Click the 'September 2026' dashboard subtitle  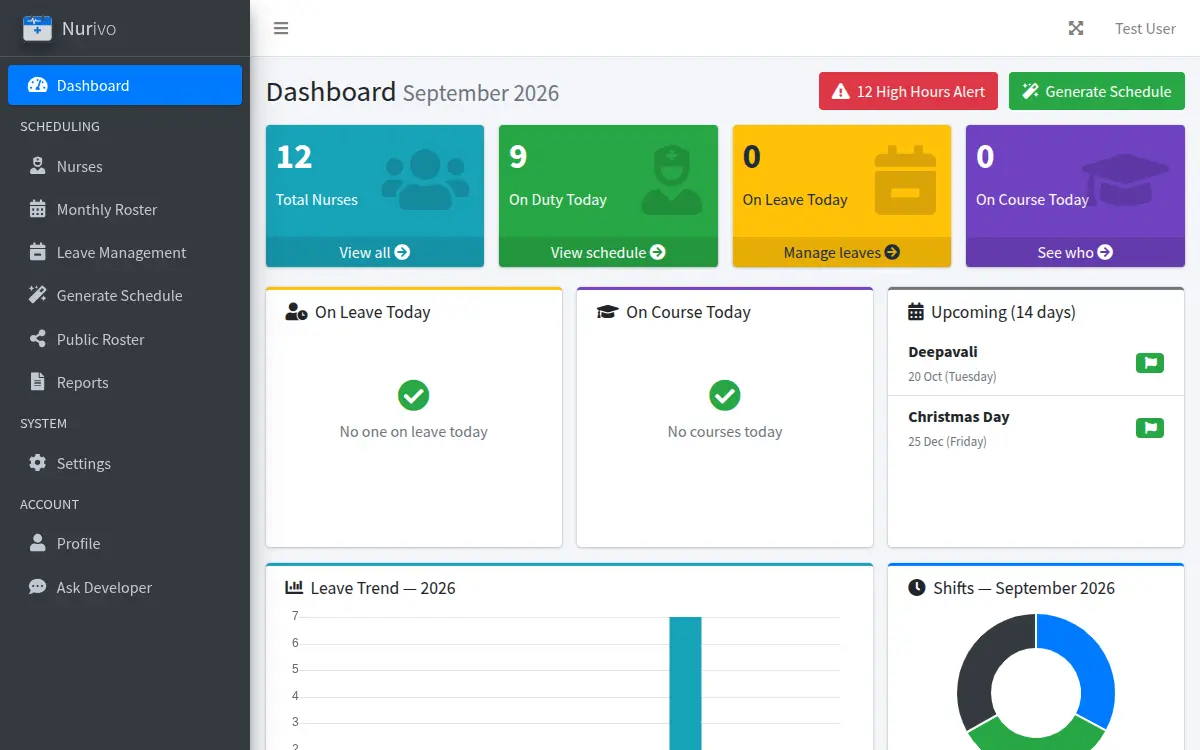click(x=481, y=93)
